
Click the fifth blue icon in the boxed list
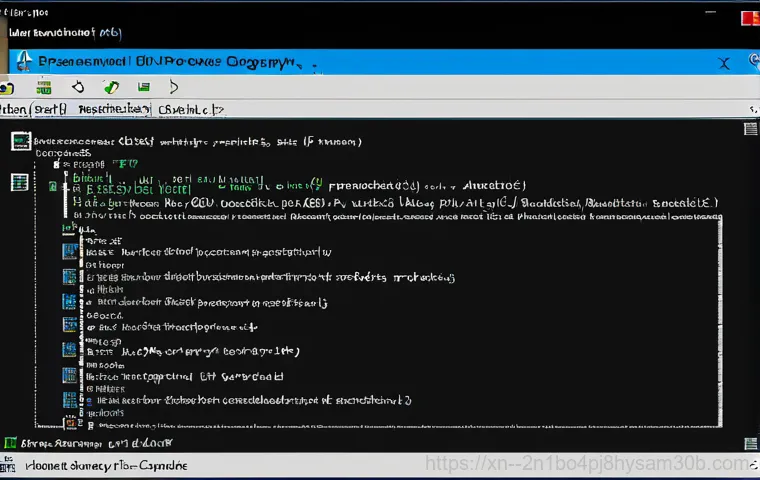point(70,350)
